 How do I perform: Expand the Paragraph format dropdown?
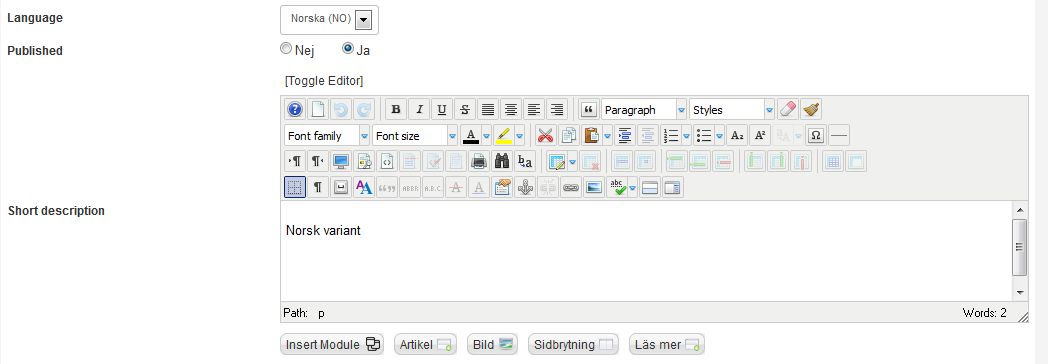(644, 110)
